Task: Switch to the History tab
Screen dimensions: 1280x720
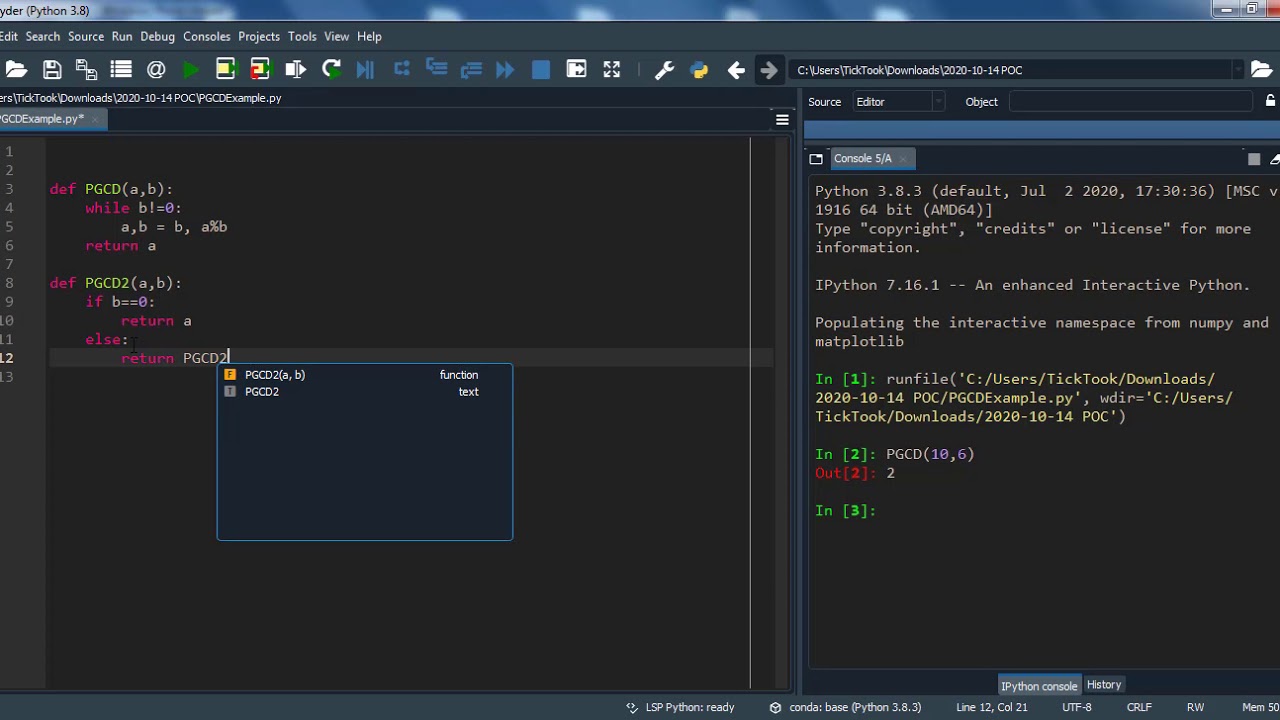Action: (x=1104, y=685)
